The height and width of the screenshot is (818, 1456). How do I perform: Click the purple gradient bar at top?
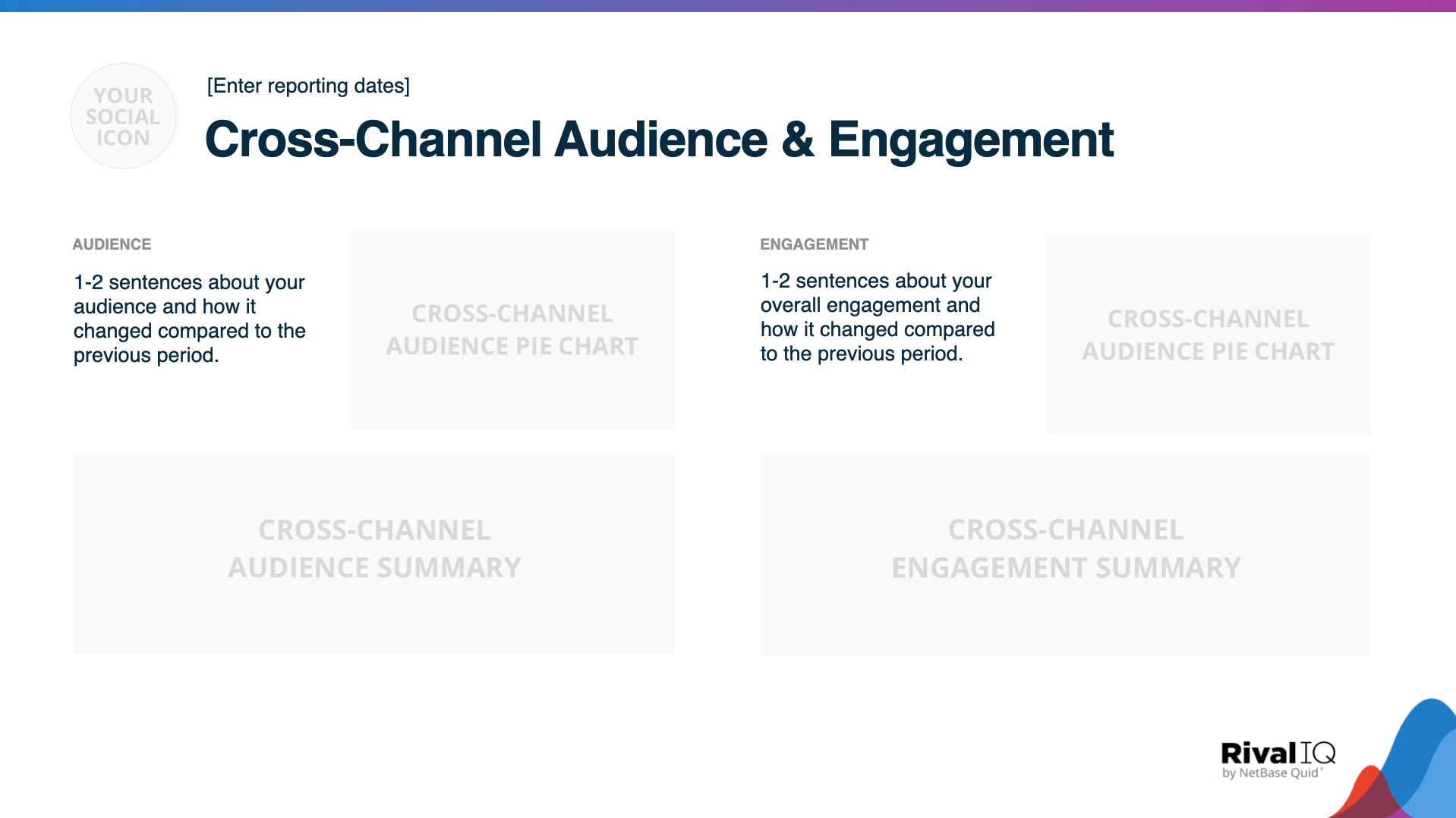coord(728,8)
